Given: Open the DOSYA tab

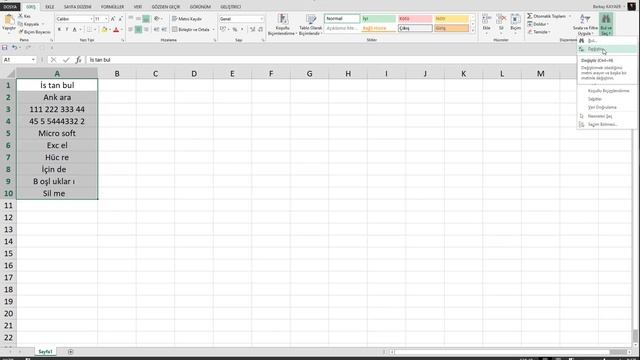Looking at the screenshot, I should 10,7.
